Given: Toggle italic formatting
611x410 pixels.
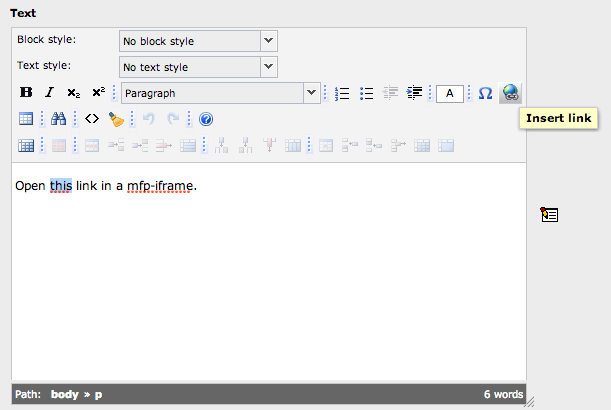Looking at the screenshot, I should pyautogui.click(x=49, y=92).
